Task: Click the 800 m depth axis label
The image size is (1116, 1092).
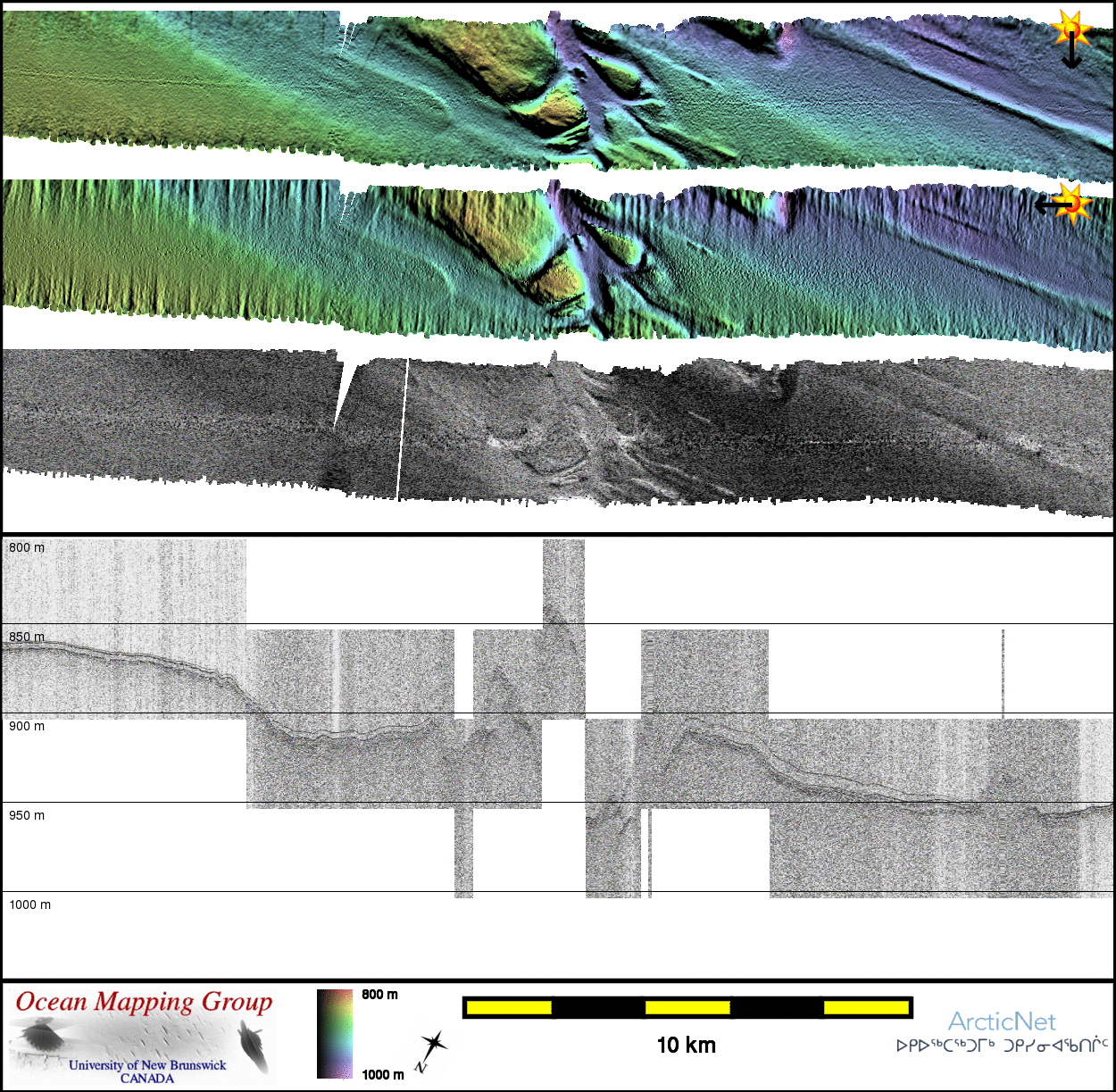Action: coord(27,547)
